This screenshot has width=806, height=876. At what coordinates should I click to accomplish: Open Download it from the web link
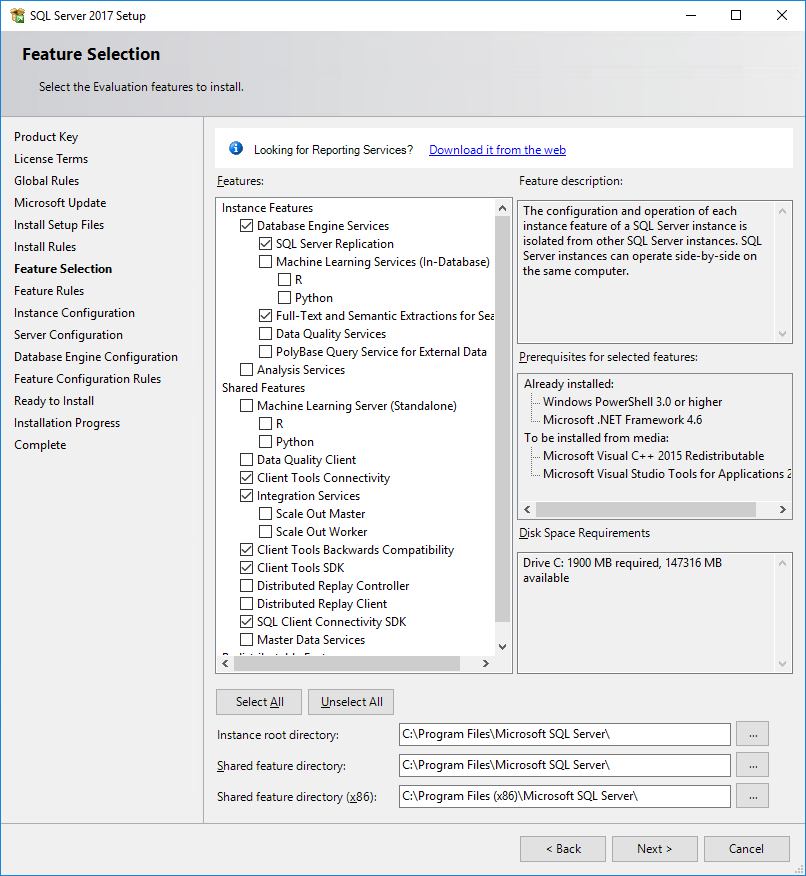coord(497,150)
